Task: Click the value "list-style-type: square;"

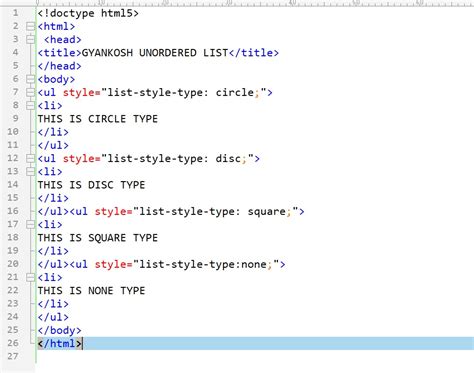Action: tap(215, 211)
